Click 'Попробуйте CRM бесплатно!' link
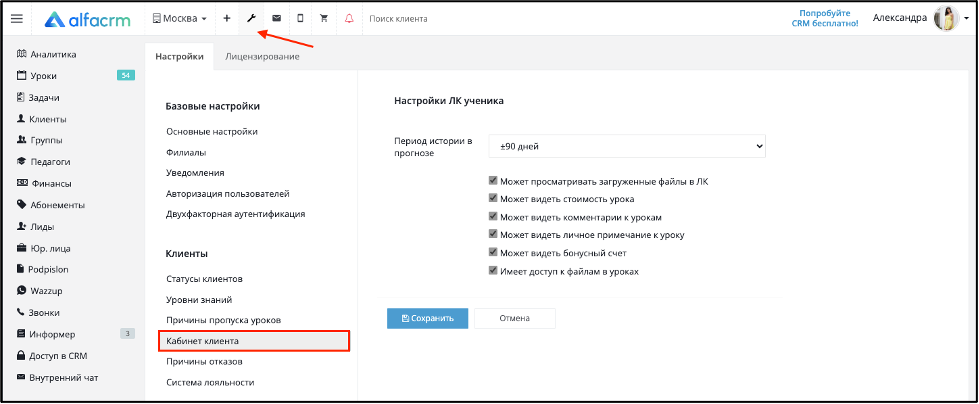Viewport: 979px width, 404px height. click(829, 18)
